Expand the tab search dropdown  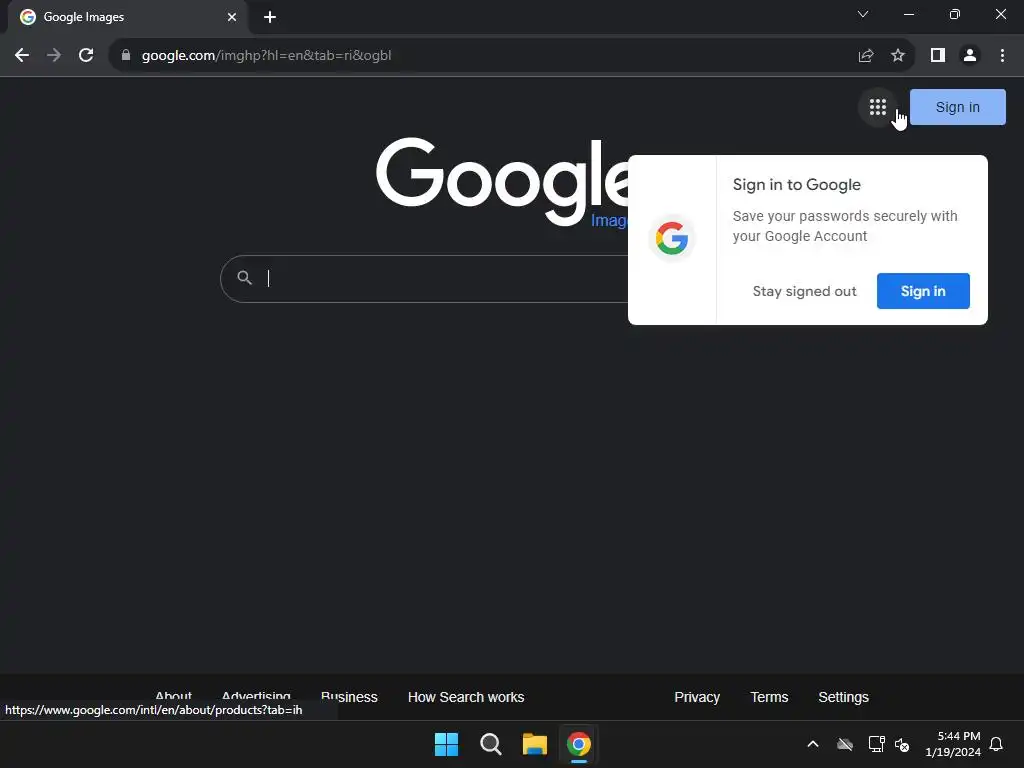[x=863, y=14]
